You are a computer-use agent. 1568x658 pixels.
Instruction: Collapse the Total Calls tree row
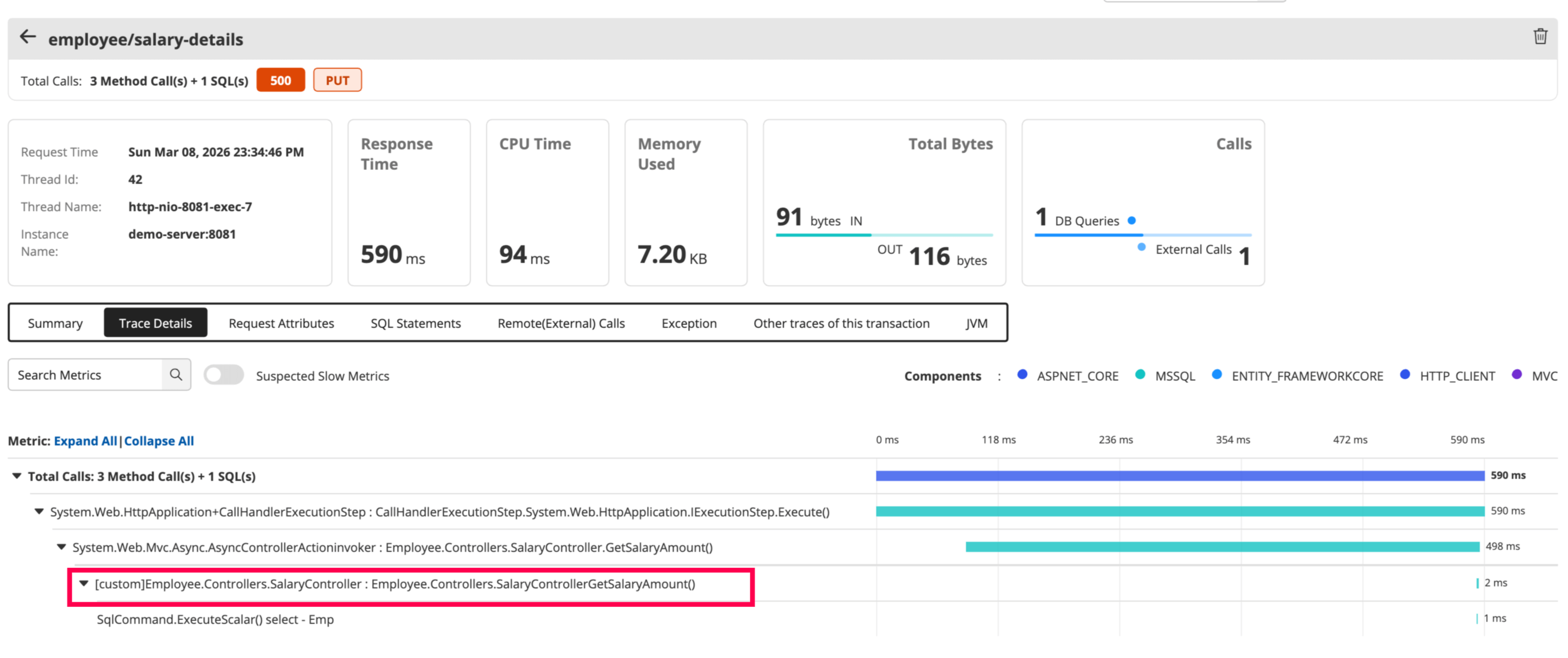(x=17, y=476)
